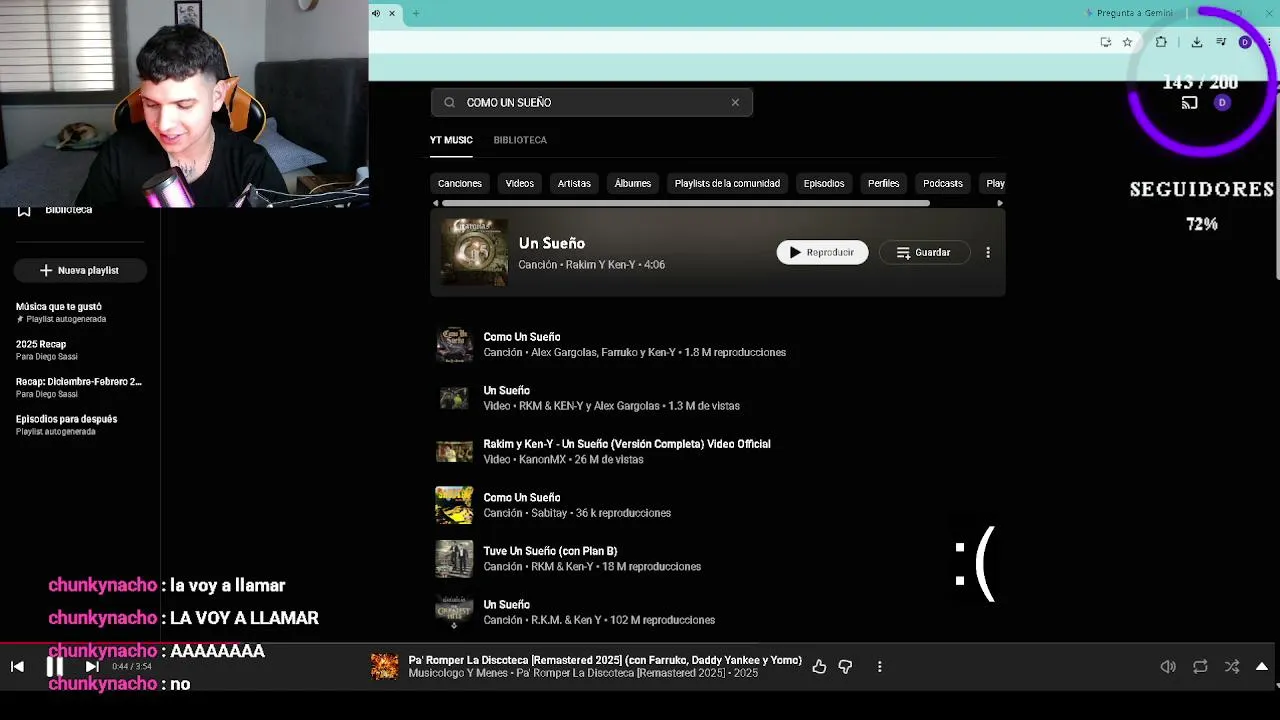Click the right arrow of chips scrollbar
Viewport: 1280px width, 720px height.
(x=1000, y=203)
